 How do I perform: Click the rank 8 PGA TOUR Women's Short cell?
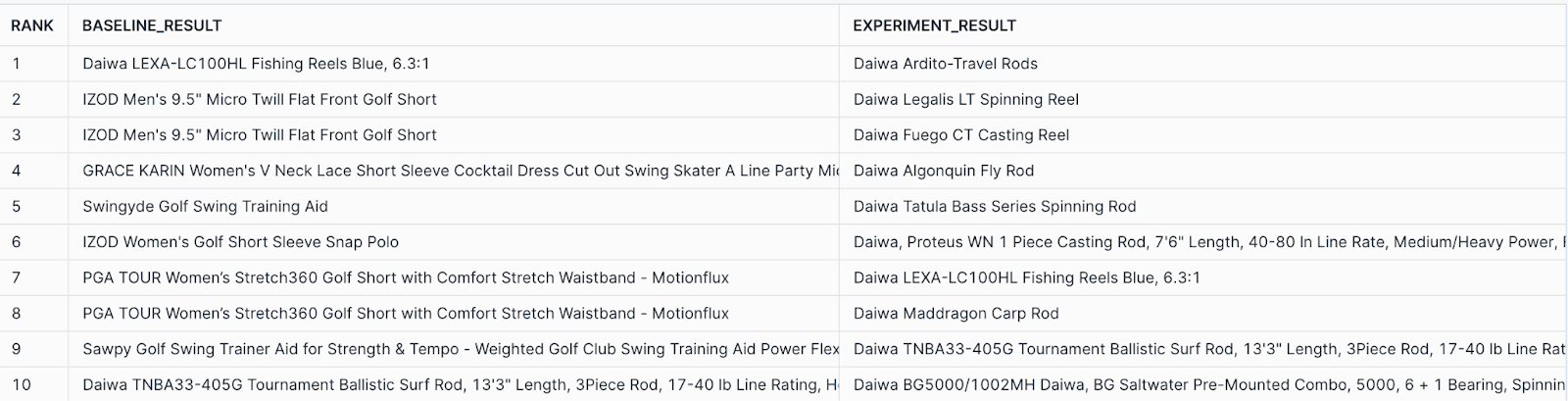405,314
